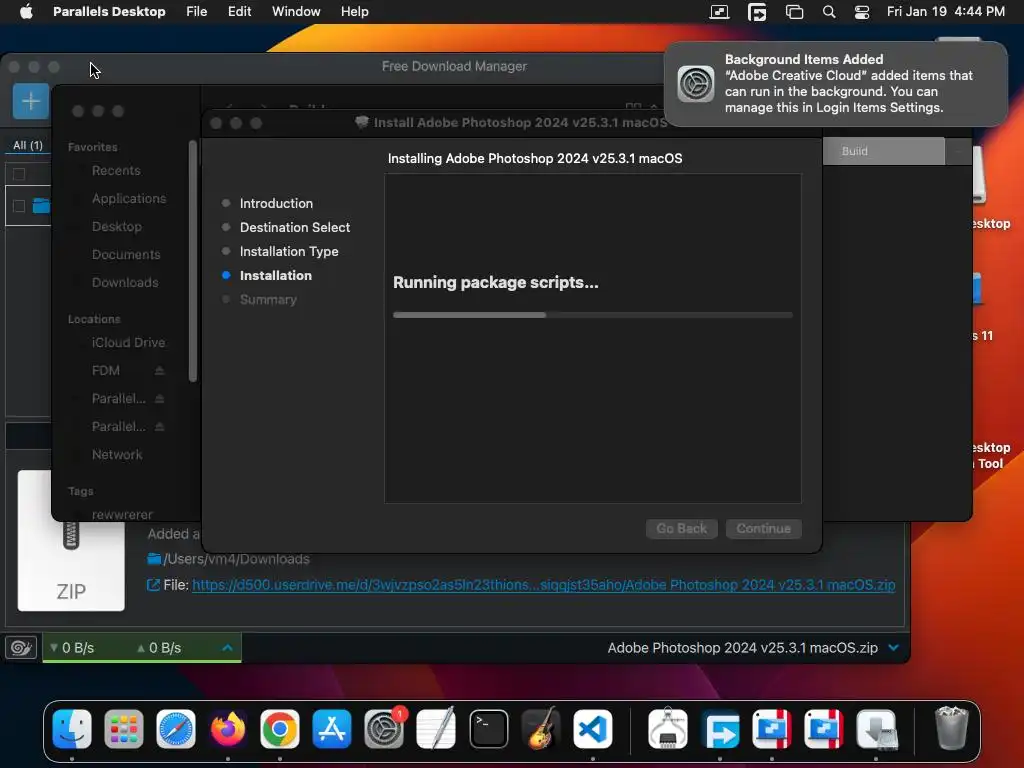This screenshot has height=768, width=1024.
Task: Open the File menu
Action: click(197, 11)
